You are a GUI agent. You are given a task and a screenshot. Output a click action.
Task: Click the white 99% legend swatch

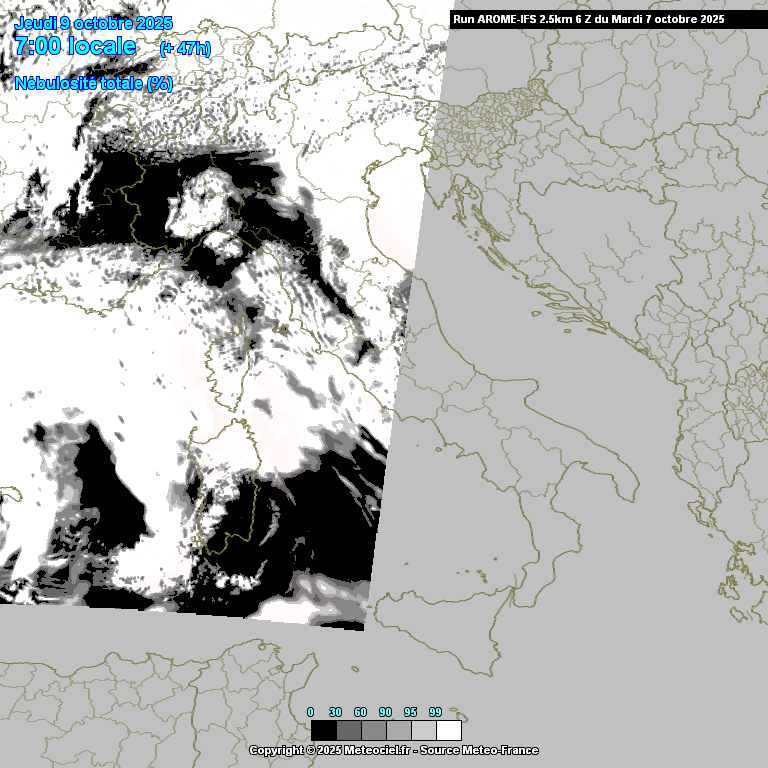click(x=448, y=730)
